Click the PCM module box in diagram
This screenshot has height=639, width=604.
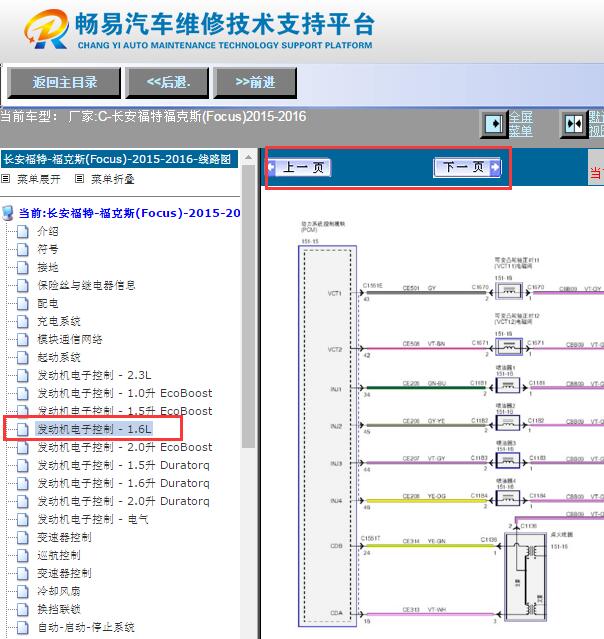pyautogui.click(x=327, y=436)
